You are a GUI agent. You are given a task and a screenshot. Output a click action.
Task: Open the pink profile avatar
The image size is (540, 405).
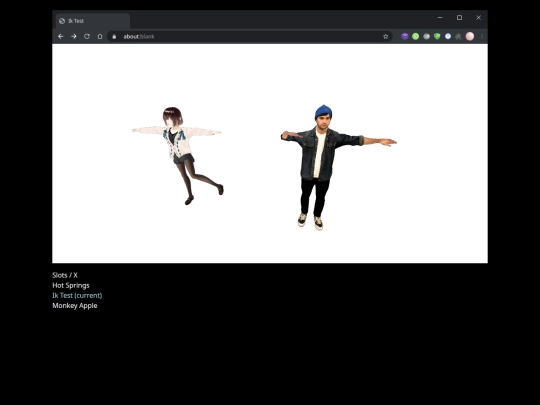coord(470,36)
